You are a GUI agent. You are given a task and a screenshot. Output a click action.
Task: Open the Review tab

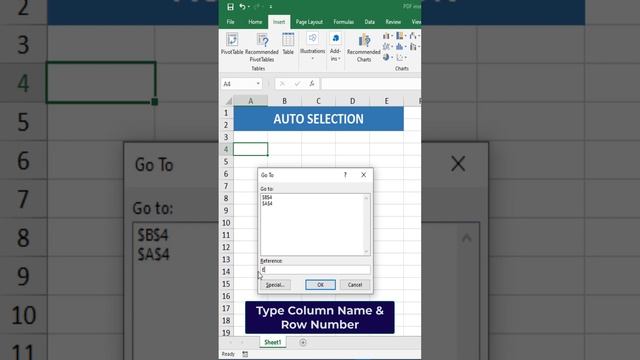(x=393, y=22)
